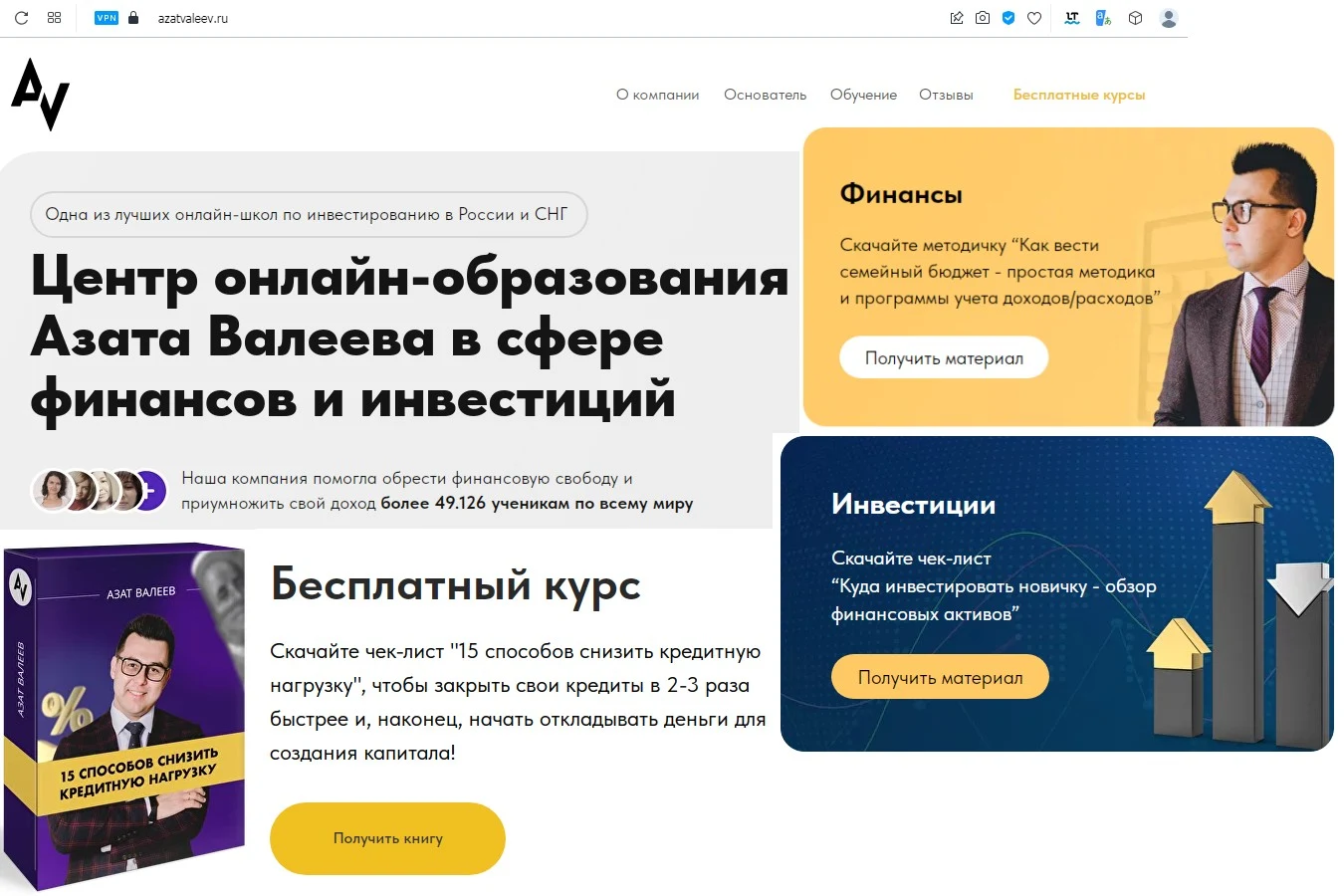Open the translate extension icon
1344x896 pixels.
(x=1103, y=18)
